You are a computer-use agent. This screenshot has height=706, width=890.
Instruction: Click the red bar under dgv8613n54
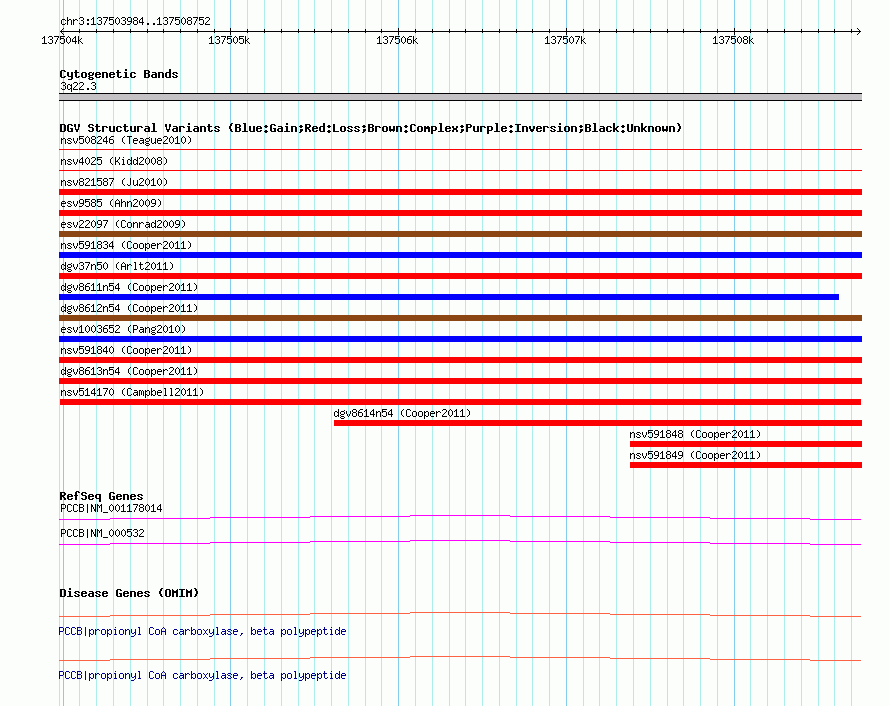460,381
